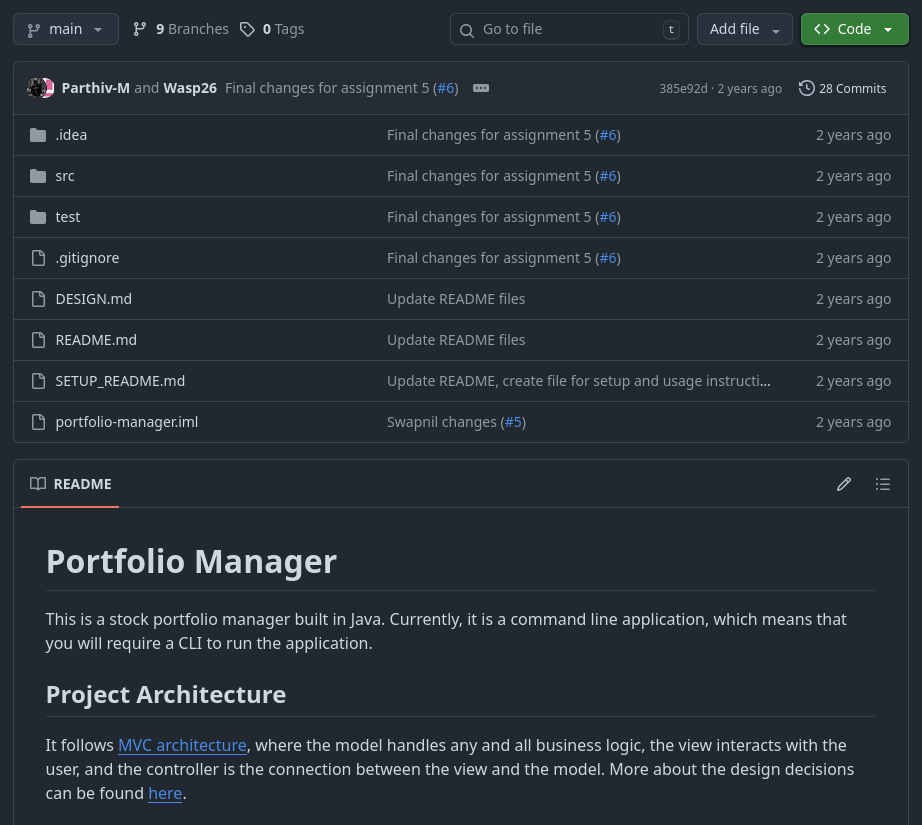Click the branch icon next to 9 Branches

point(140,29)
